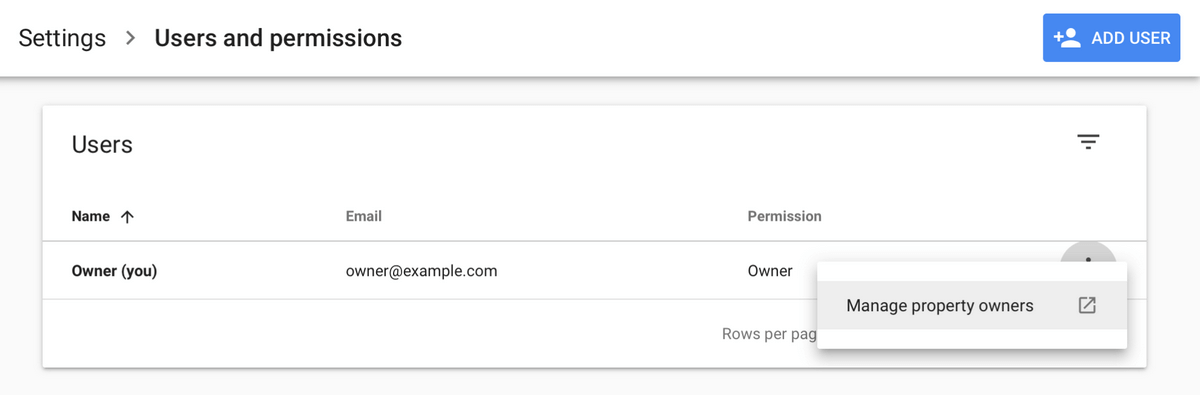
Task: Click the Email column header
Action: tap(364, 216)
